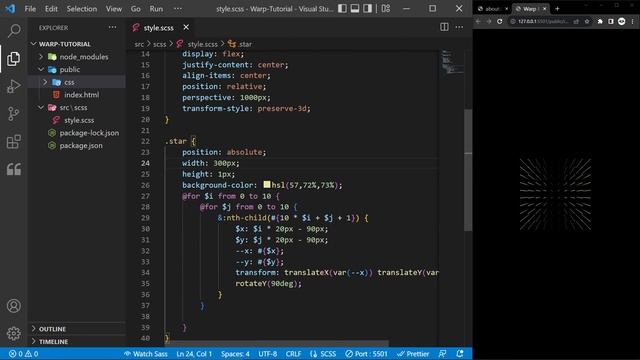640x360 pixels.
Task: Open the Selection menu
Action: (82, 9)
